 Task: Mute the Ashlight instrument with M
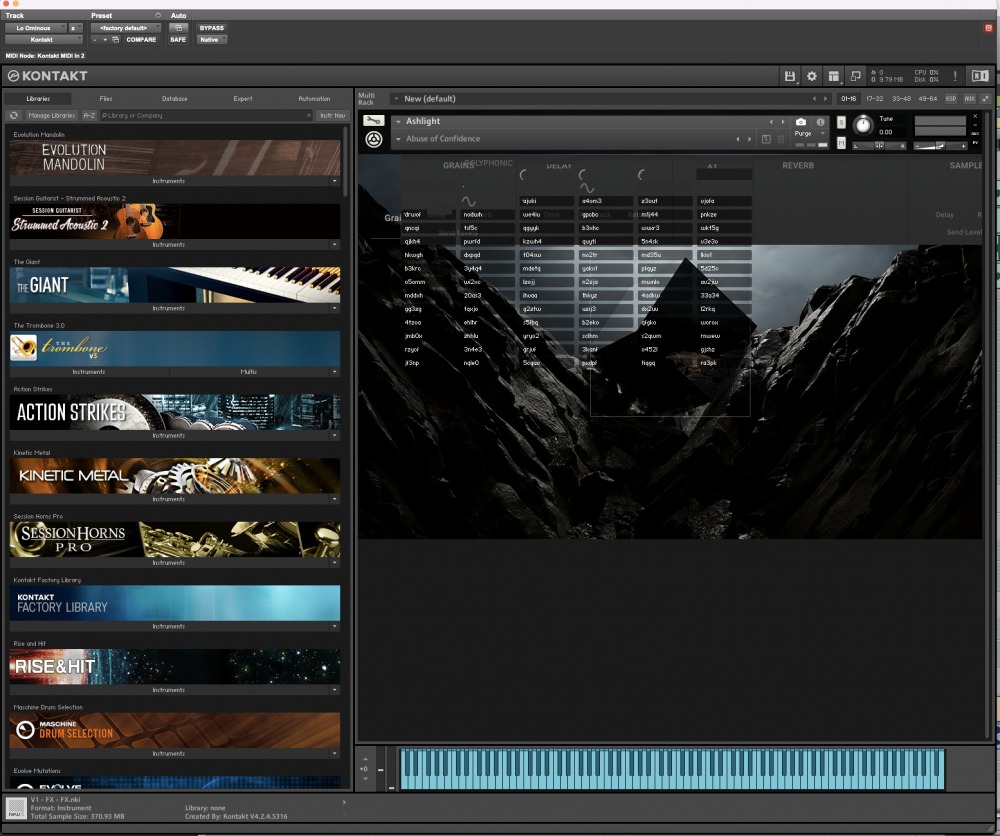[841, 143]
